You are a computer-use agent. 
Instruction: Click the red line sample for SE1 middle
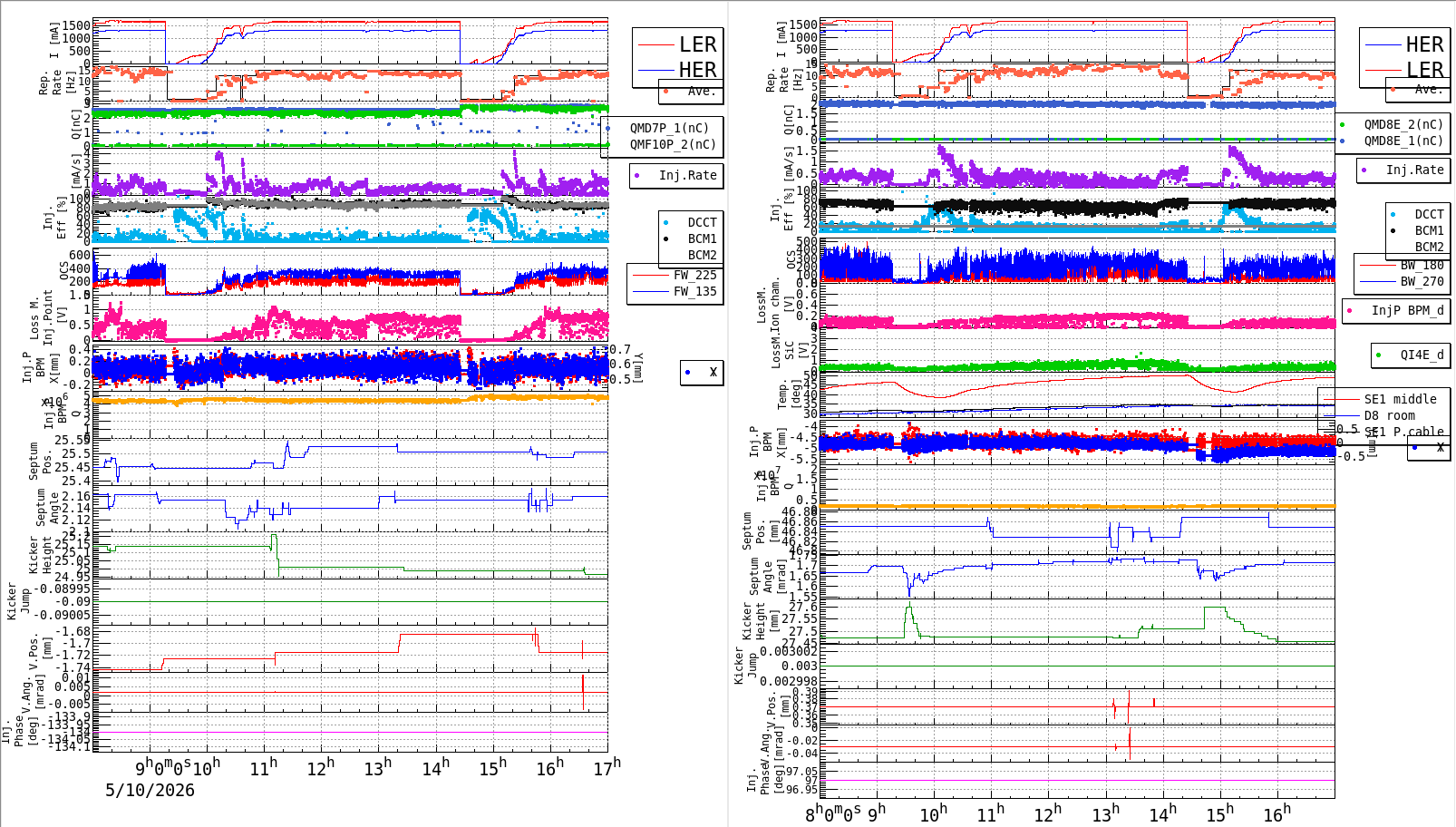tap(1341, 399)
